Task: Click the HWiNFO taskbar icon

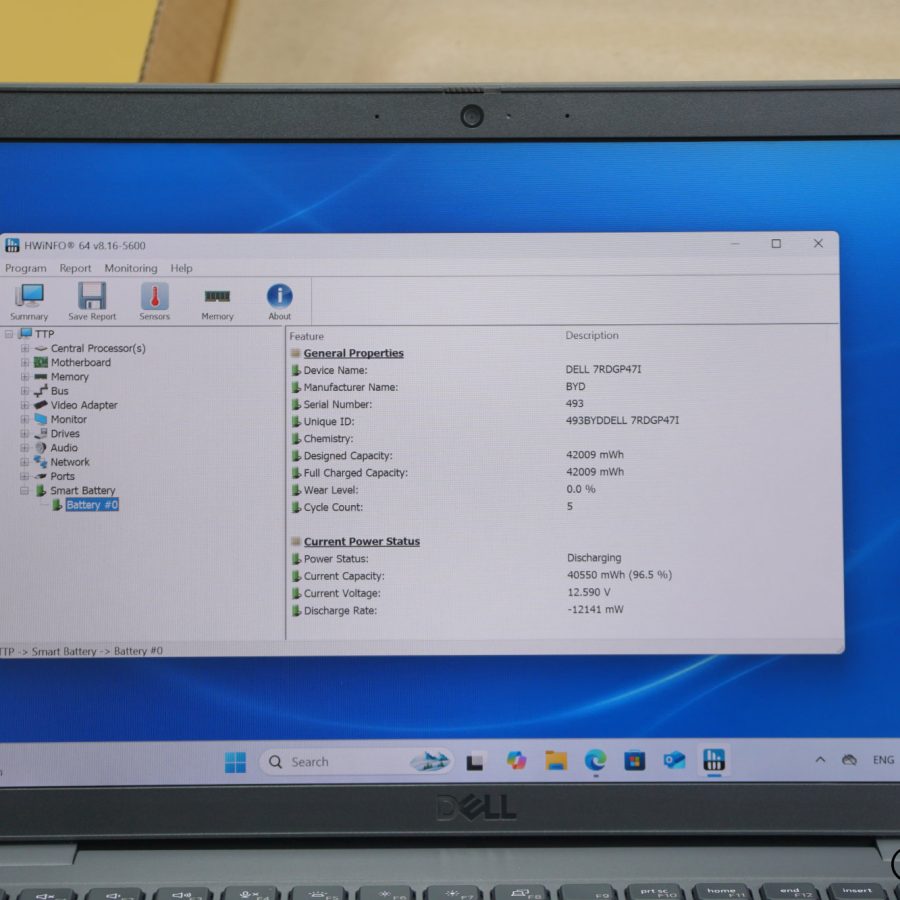Action: coord(714,761)
